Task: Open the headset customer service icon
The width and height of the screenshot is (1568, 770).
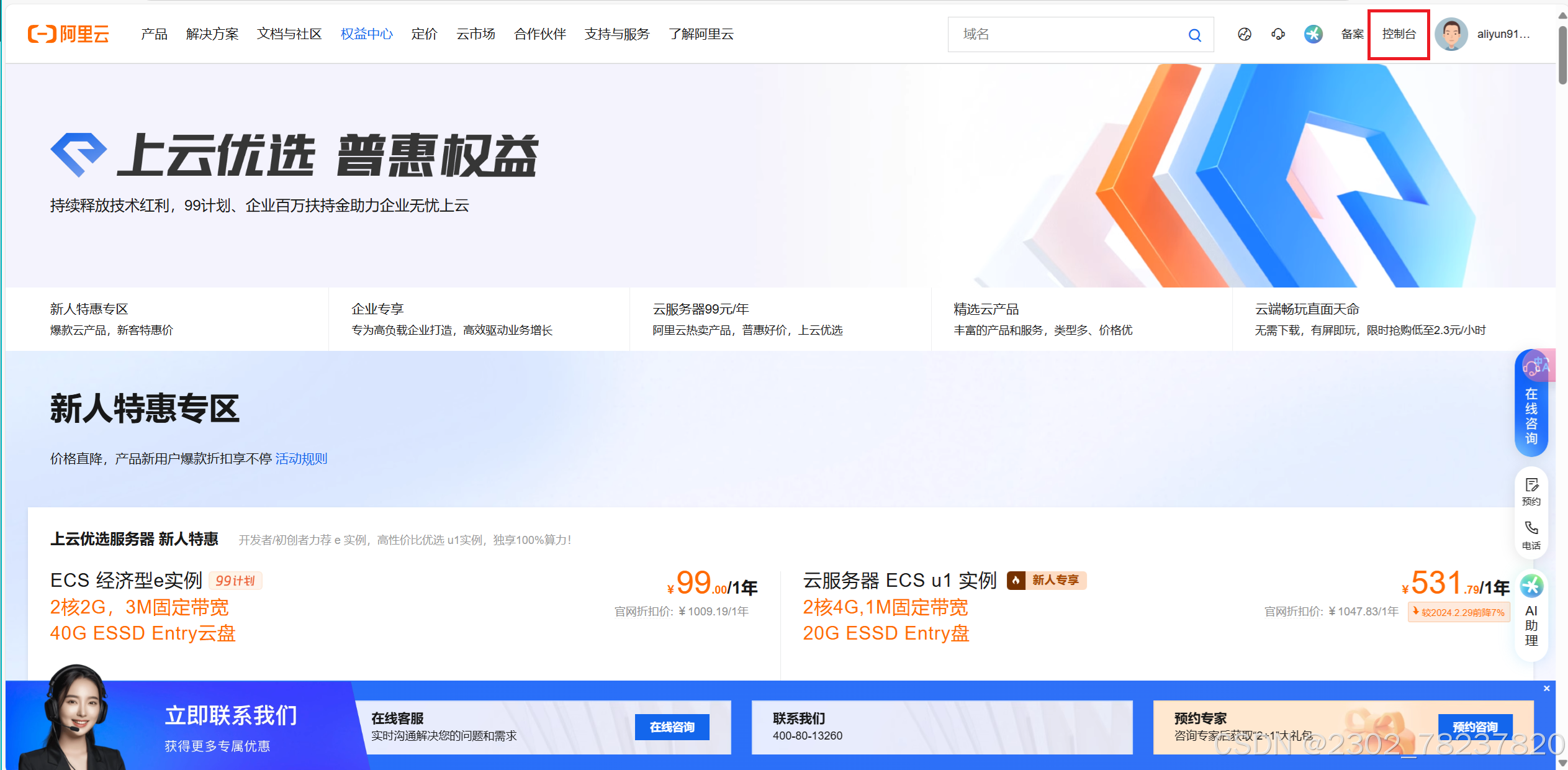Action: [1278, 34]
